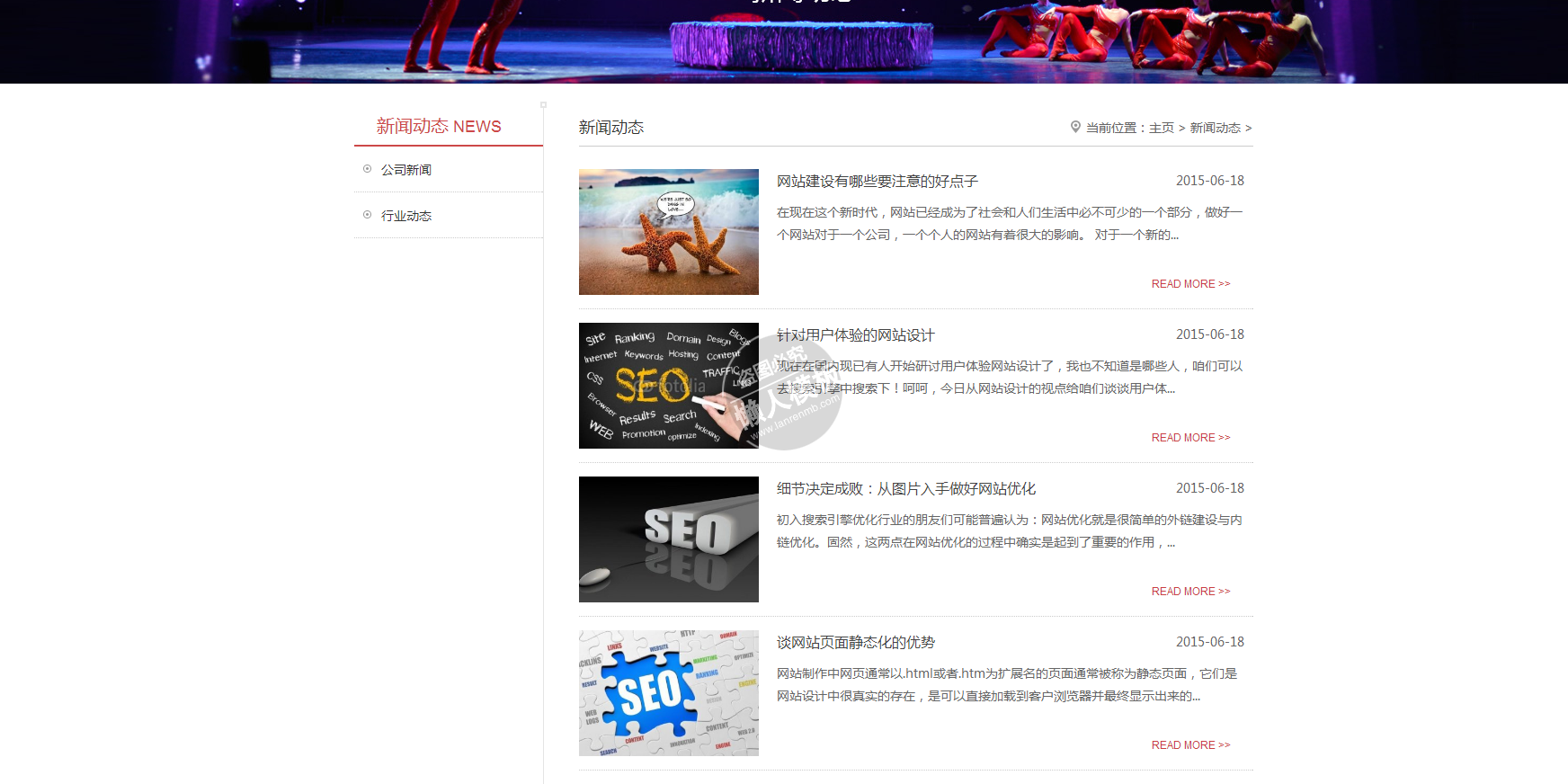
Task: Click the bullet icon beside 行业动态
Action: [x=367, y=215]
